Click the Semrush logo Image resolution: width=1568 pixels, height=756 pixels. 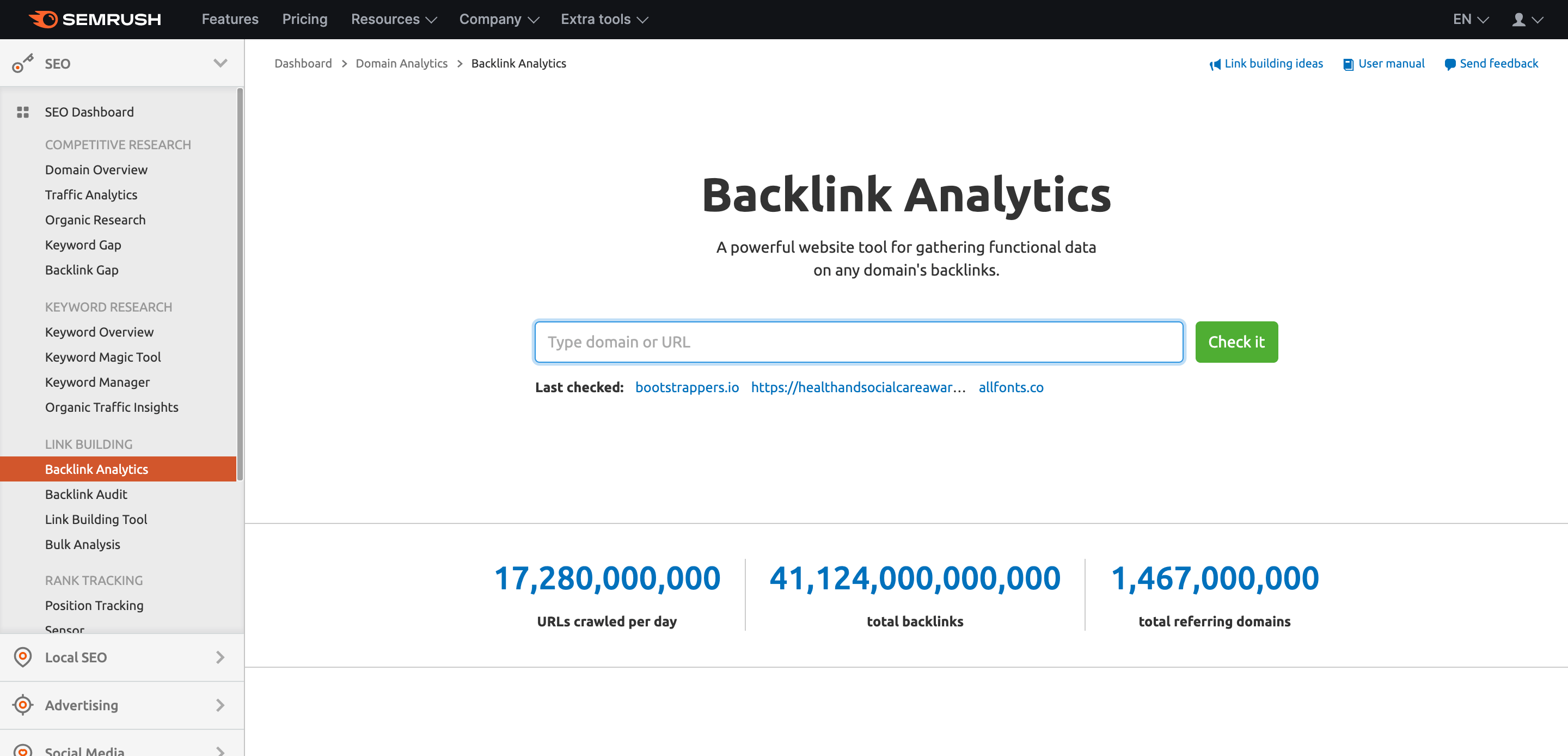point(95,20)
